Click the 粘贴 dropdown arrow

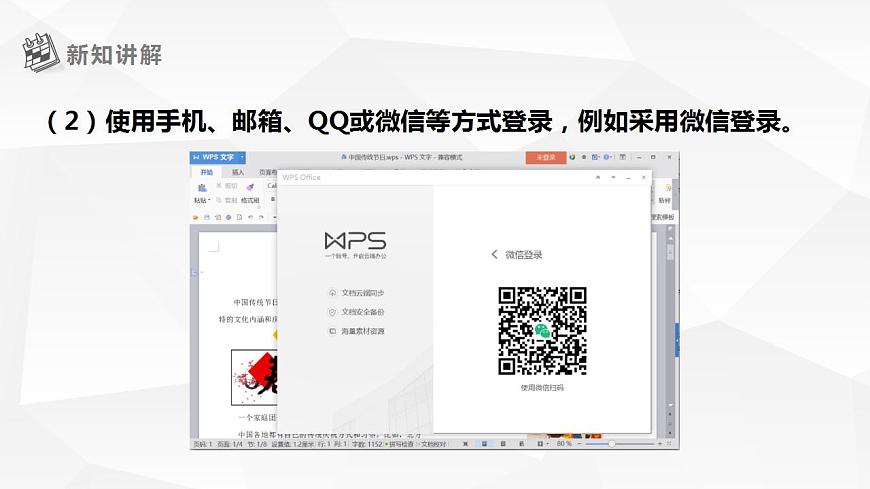(x=209, y=200)
